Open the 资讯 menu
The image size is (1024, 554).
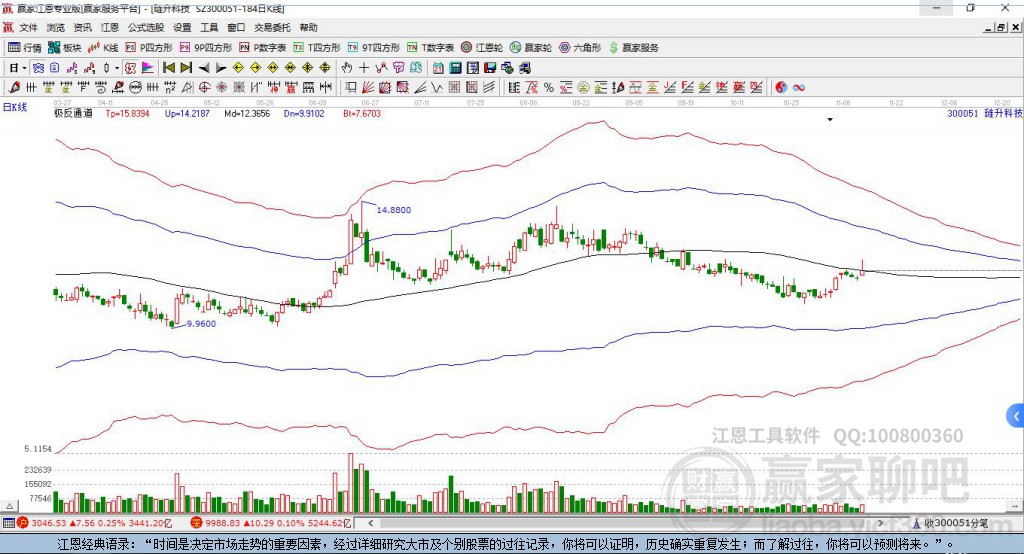tap(82, 27)
